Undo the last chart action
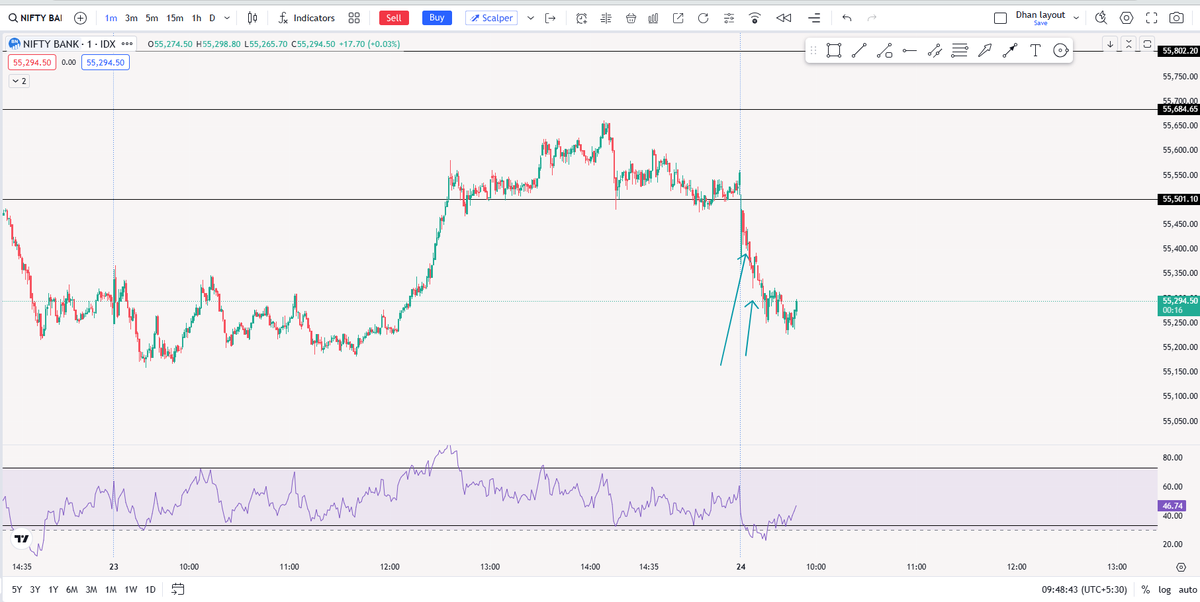 tap(847, 18)
